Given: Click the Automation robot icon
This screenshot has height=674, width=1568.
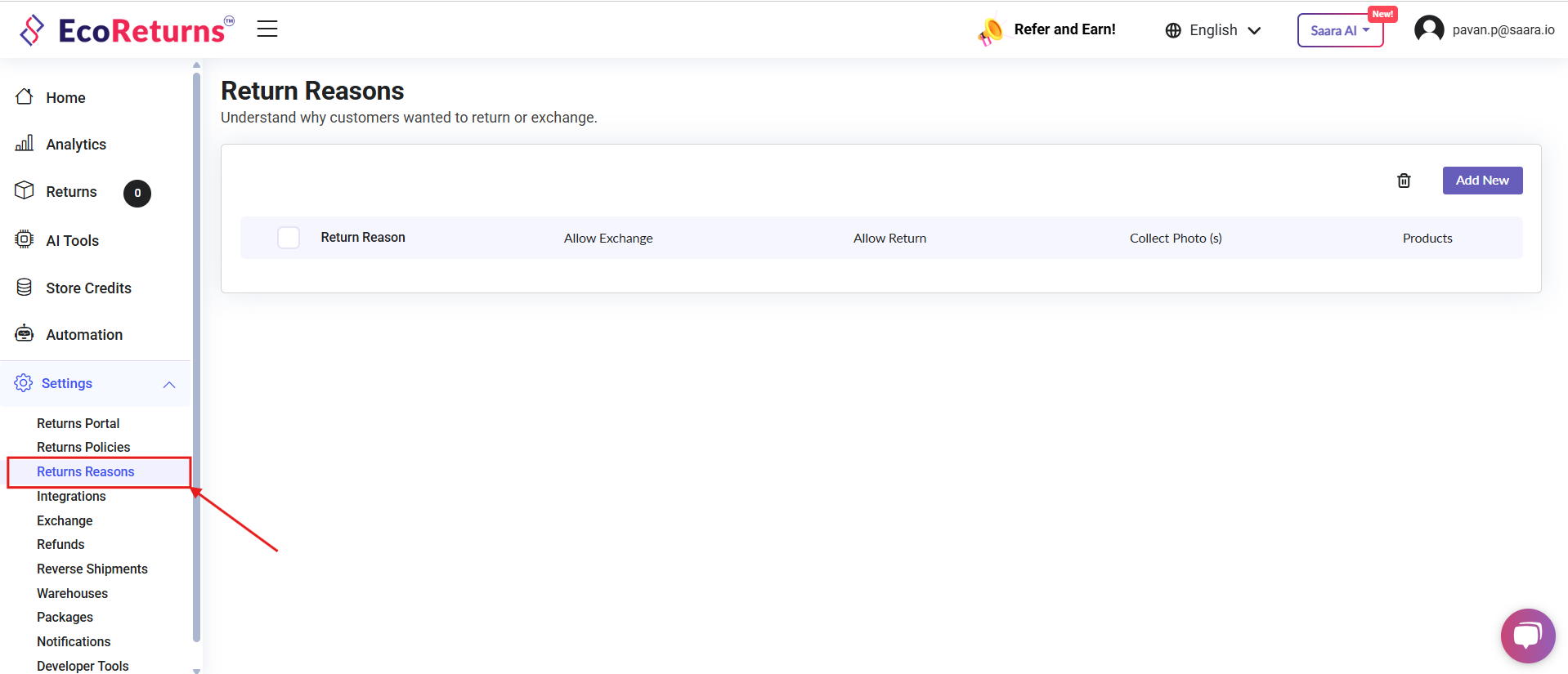Looking at the screenshot, I should pos(25,334).
